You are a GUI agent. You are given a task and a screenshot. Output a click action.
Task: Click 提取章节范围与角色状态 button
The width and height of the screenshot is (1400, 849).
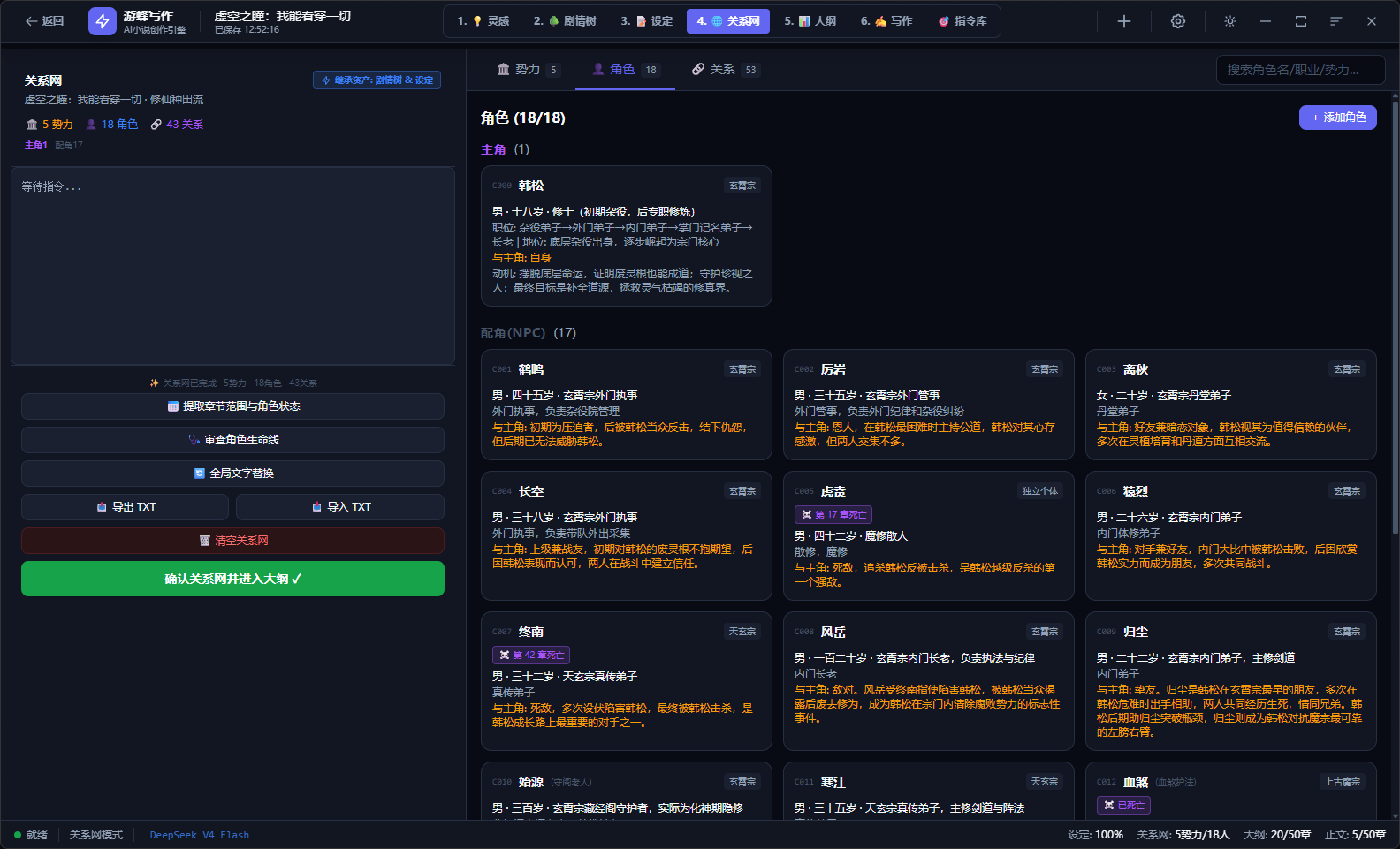232,406
